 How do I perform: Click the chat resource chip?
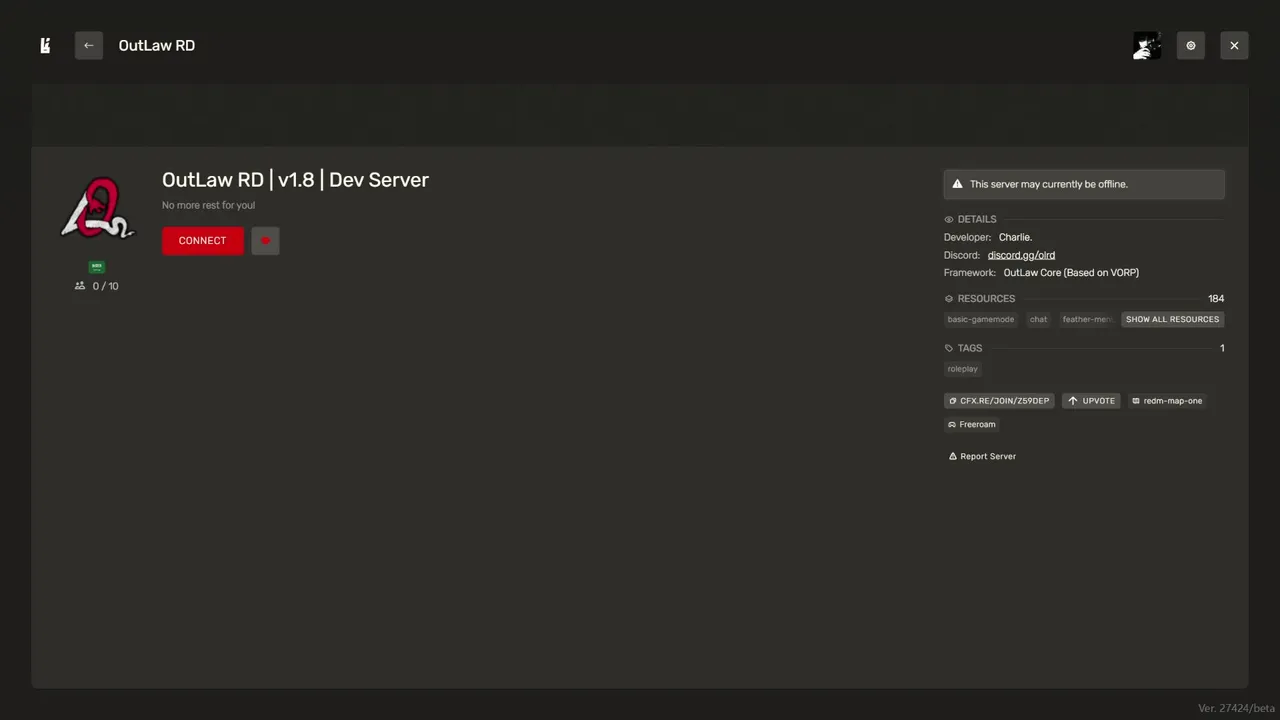[x=1039, y=319]
